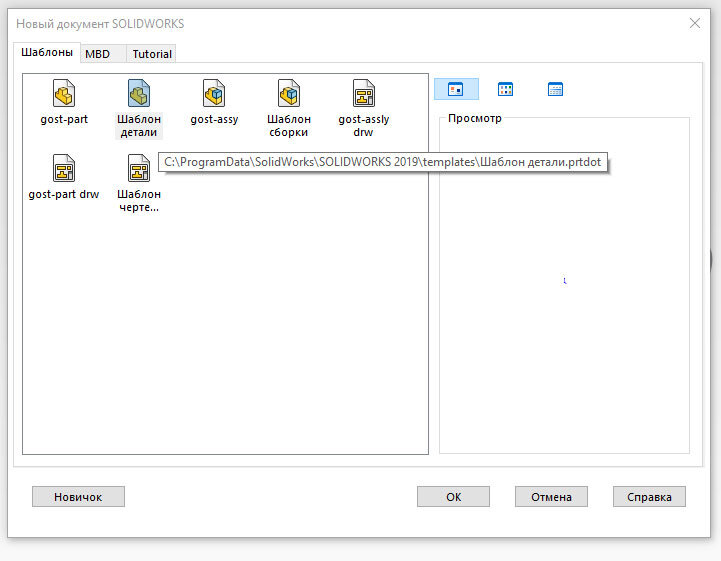Confirm with the OK button
This screenshot has width=721, height=561.
[x=453, y=497]
